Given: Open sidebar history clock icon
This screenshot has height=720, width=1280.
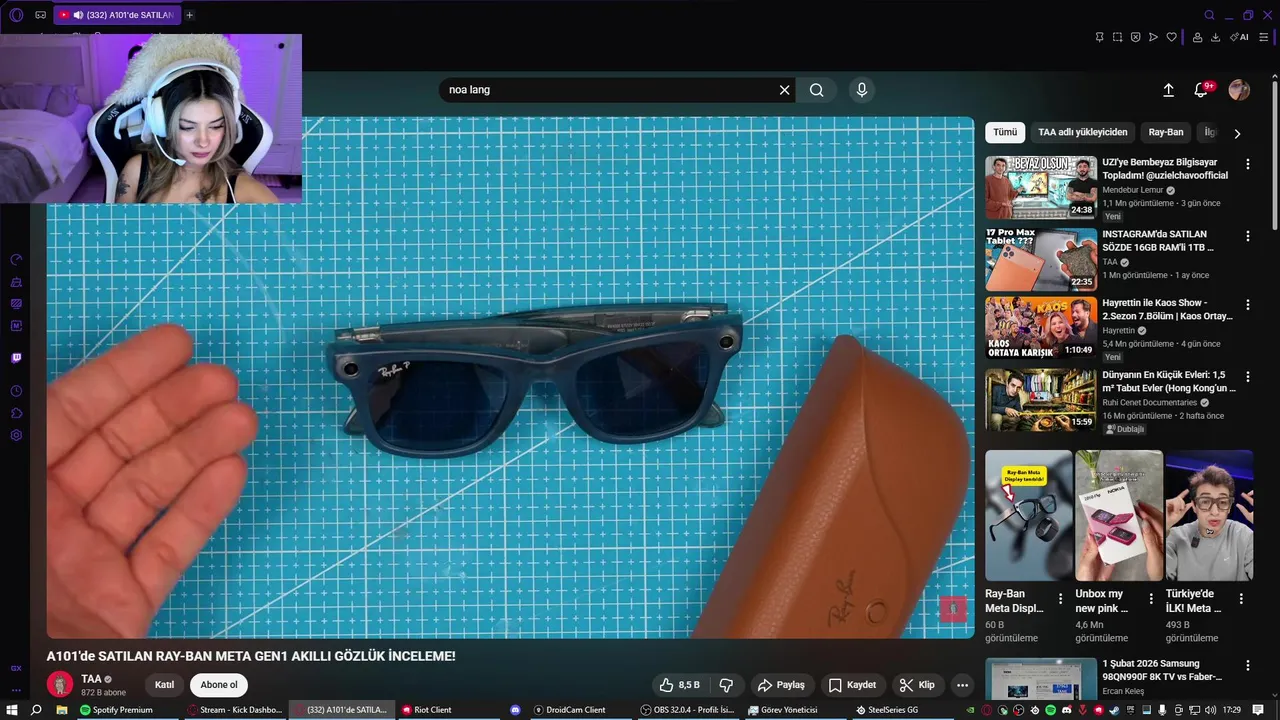Looking at the screenshot, I should pos(16,391).
